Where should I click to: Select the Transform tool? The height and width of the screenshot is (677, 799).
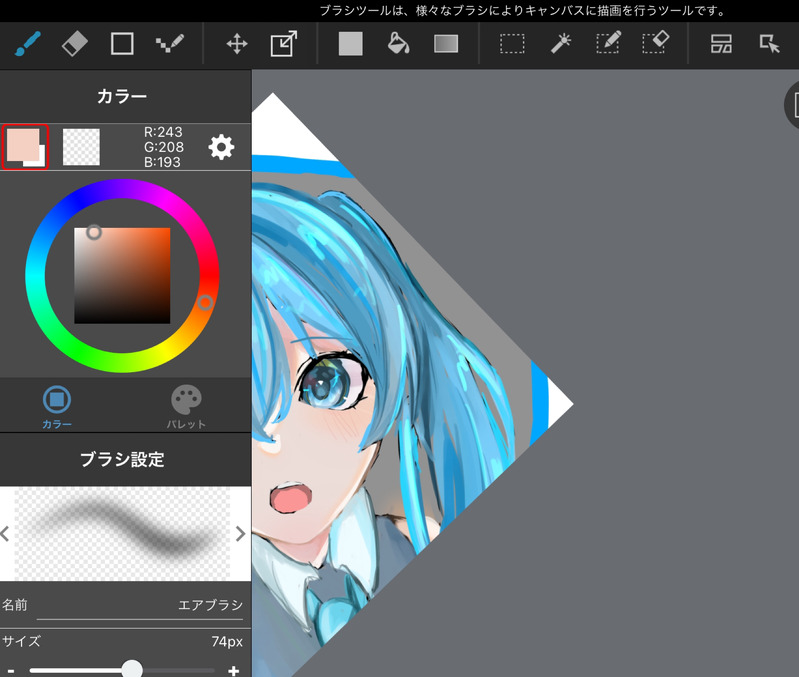284,44
